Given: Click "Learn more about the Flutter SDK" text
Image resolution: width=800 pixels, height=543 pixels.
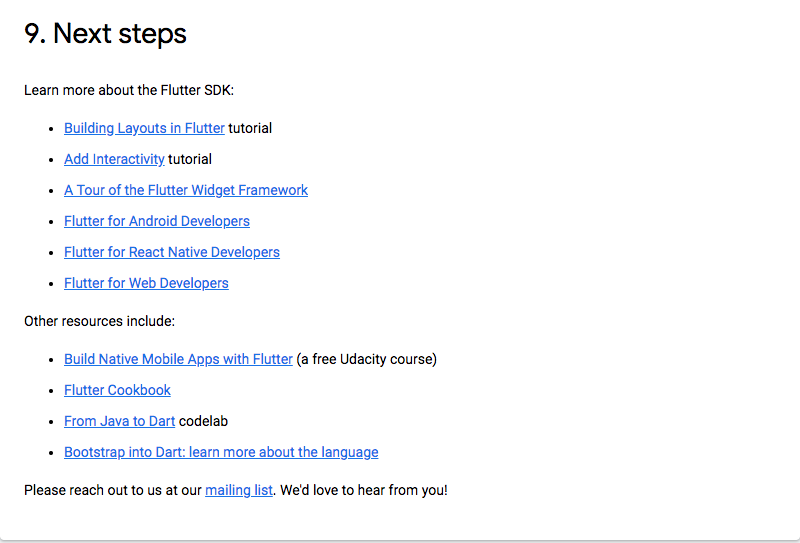Looking at the screenshot, I should coord(129,90).
